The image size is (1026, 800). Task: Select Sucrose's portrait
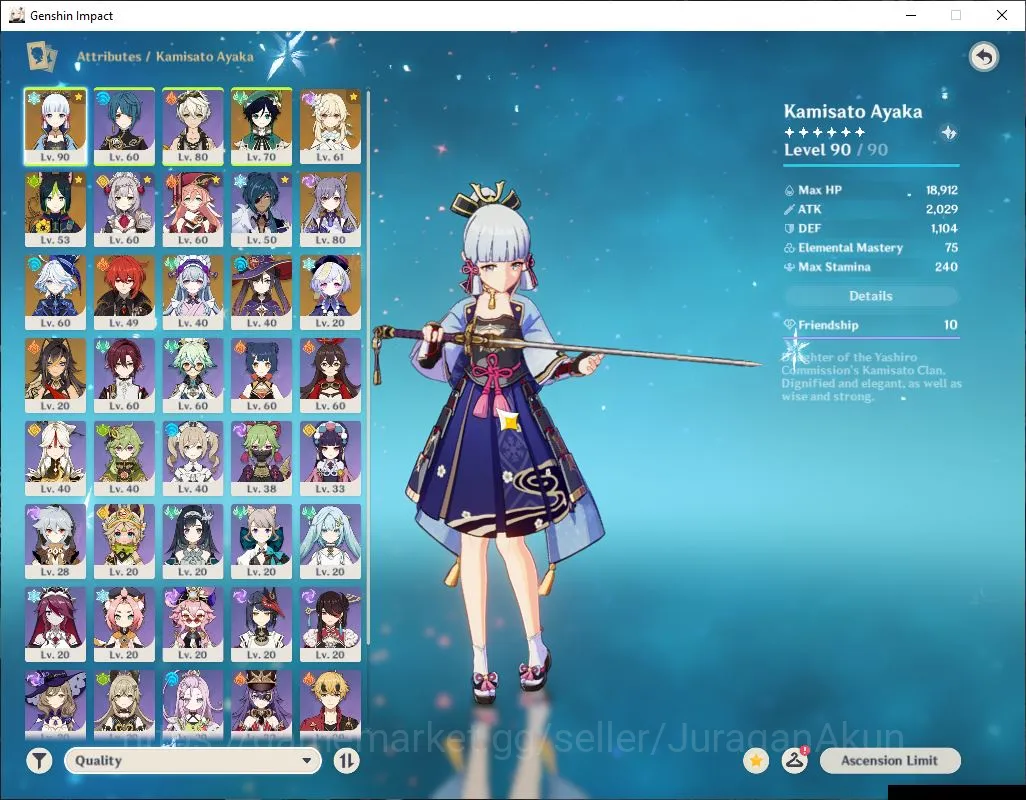pyautogui.click(x=193, y=375)
